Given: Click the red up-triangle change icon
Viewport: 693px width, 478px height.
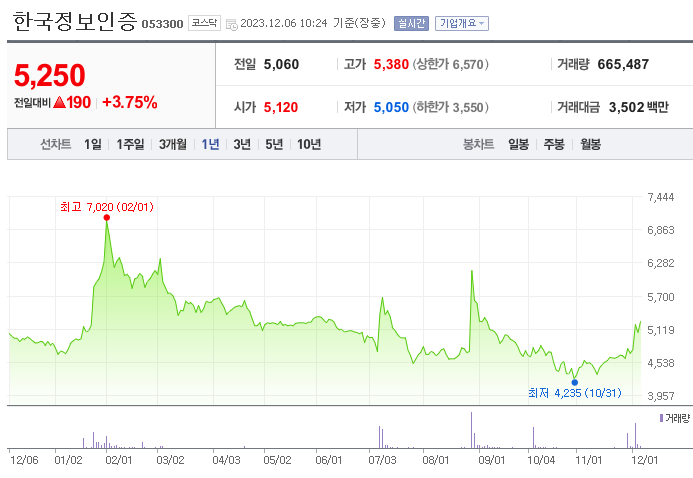Looking at the screenshot, I should tap(59, 102).
